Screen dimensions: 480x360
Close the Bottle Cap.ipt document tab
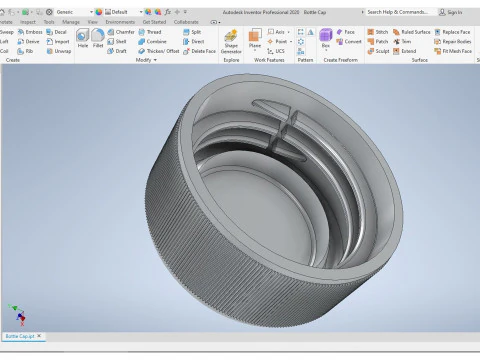pos(39,336)
